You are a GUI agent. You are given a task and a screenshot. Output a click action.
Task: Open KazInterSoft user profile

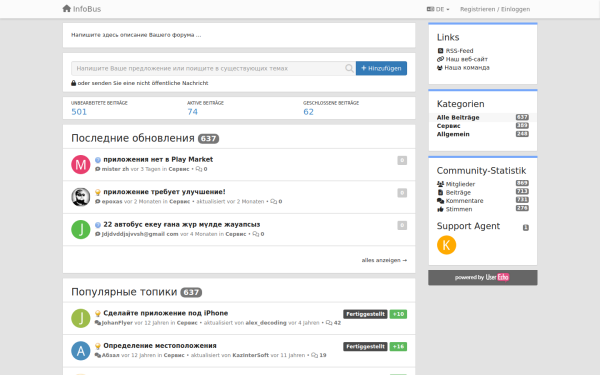tap(251, 355)
